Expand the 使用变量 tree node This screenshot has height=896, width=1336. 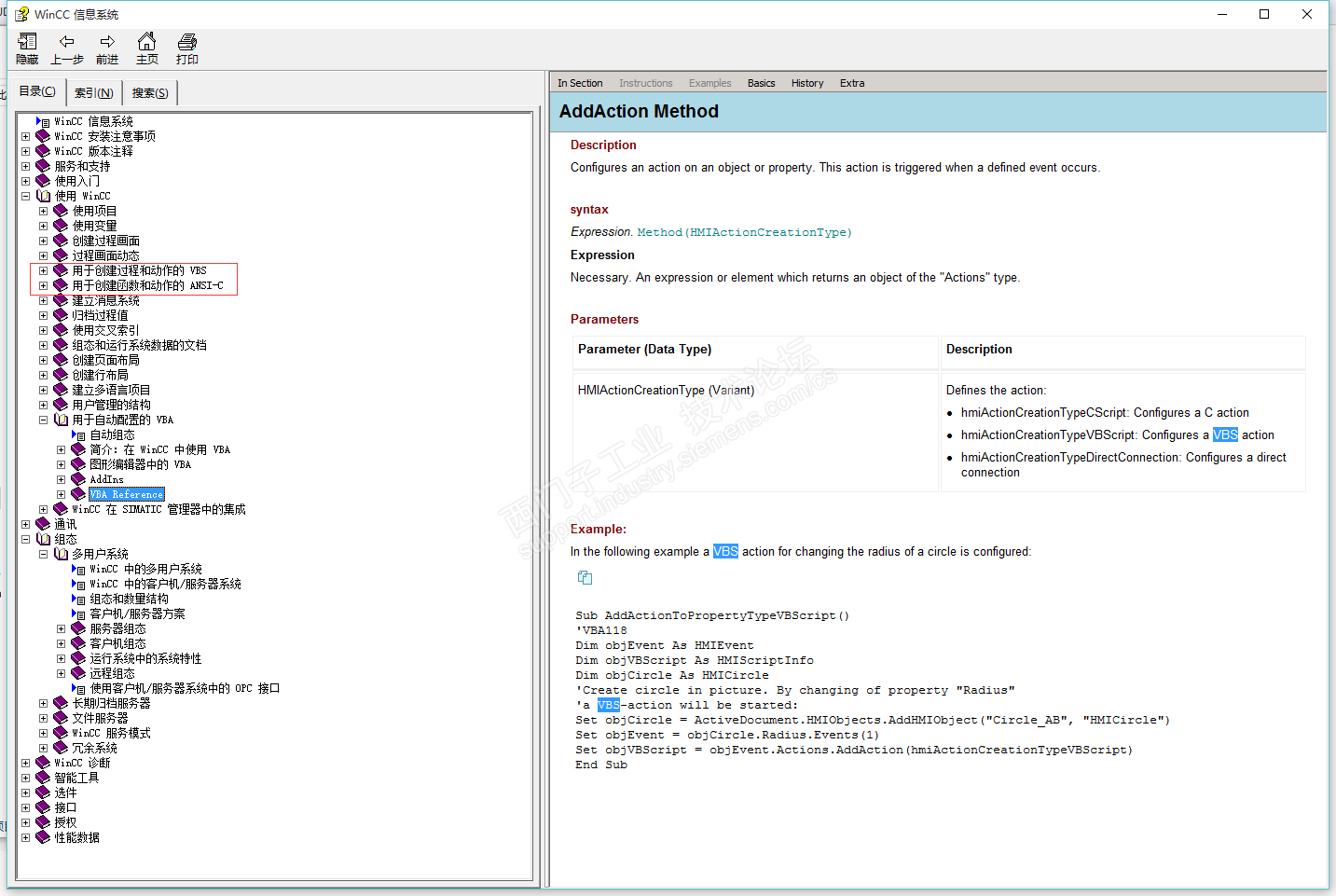[44, 226]
